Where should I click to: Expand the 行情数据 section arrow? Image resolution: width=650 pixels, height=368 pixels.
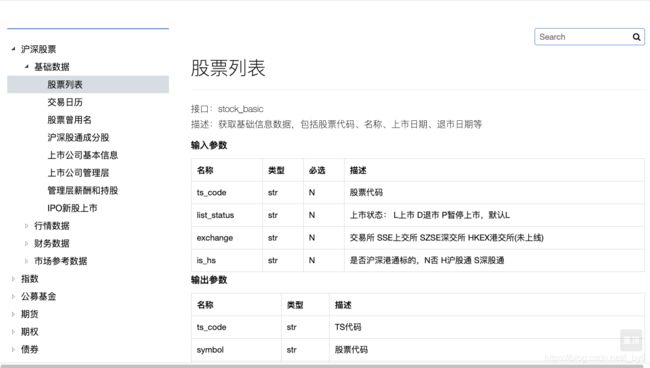[x=27, y=226]
